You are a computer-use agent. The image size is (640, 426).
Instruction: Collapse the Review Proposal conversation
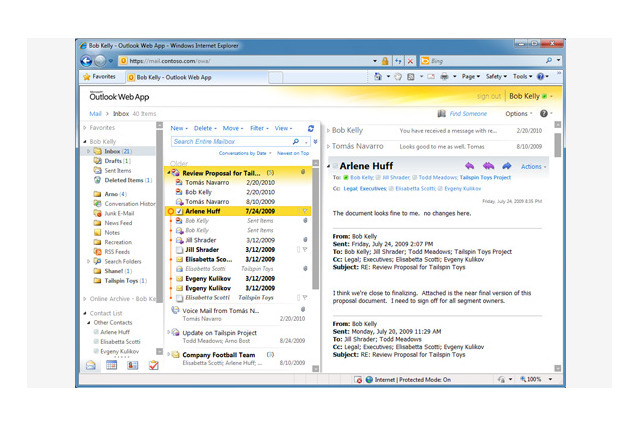click(169, 173)
